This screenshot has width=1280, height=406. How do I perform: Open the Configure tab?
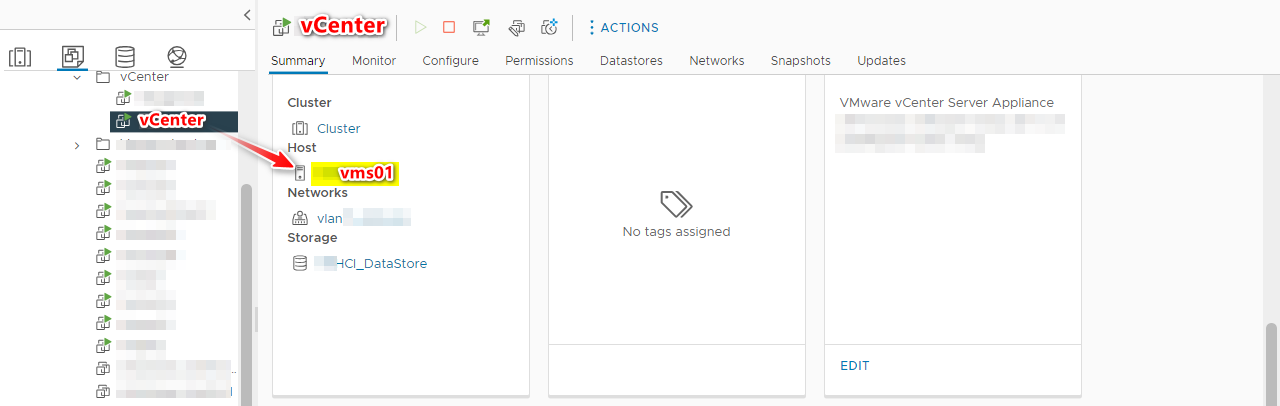tap(450, 61)
